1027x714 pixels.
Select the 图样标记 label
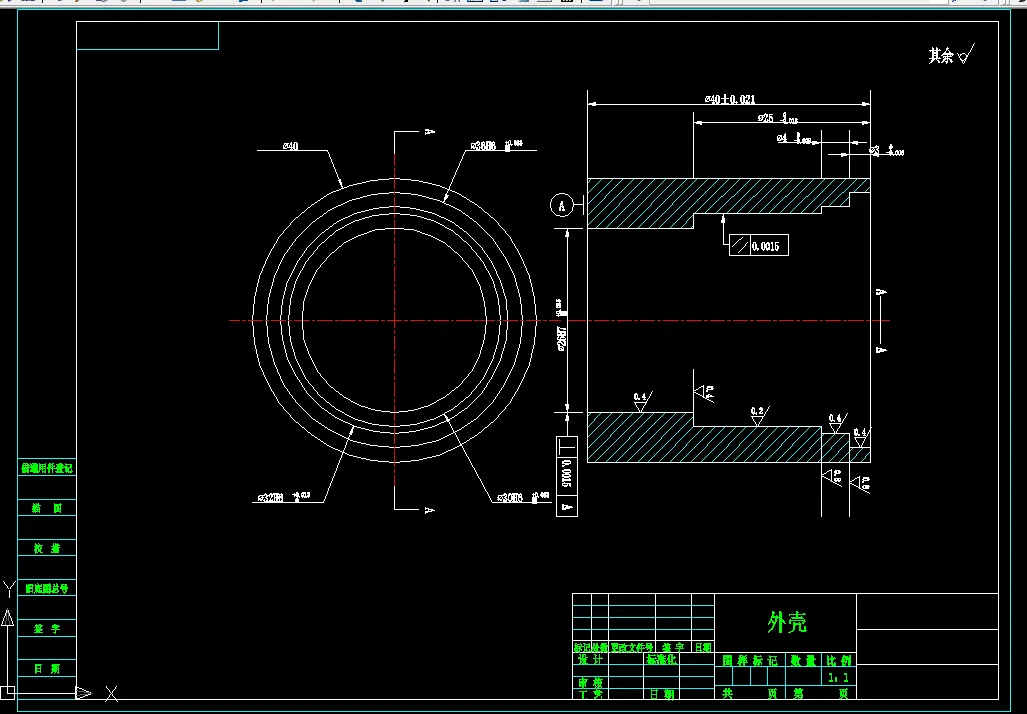(x=750, y=660)
